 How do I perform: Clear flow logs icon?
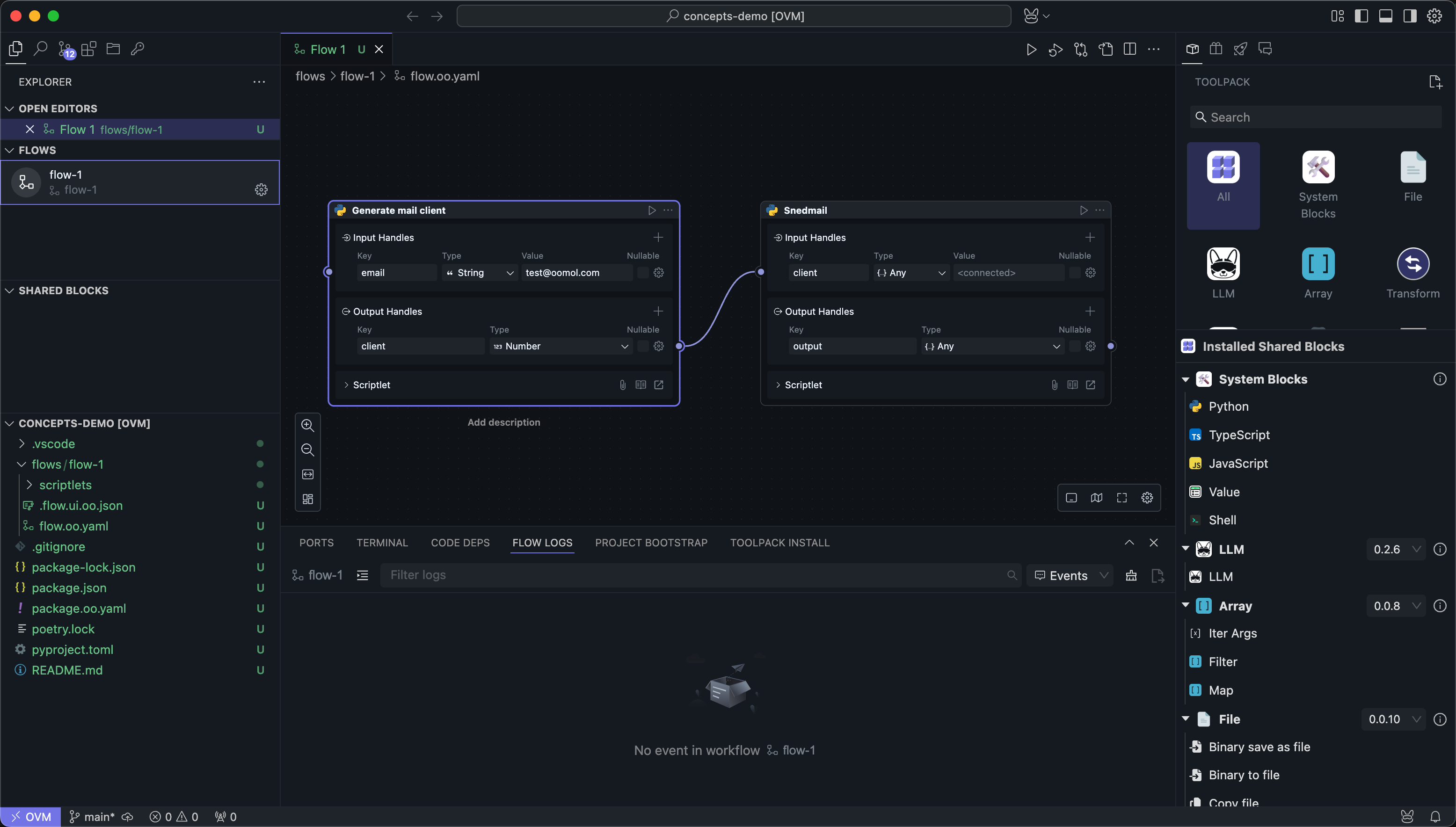tap(1131, 575)
